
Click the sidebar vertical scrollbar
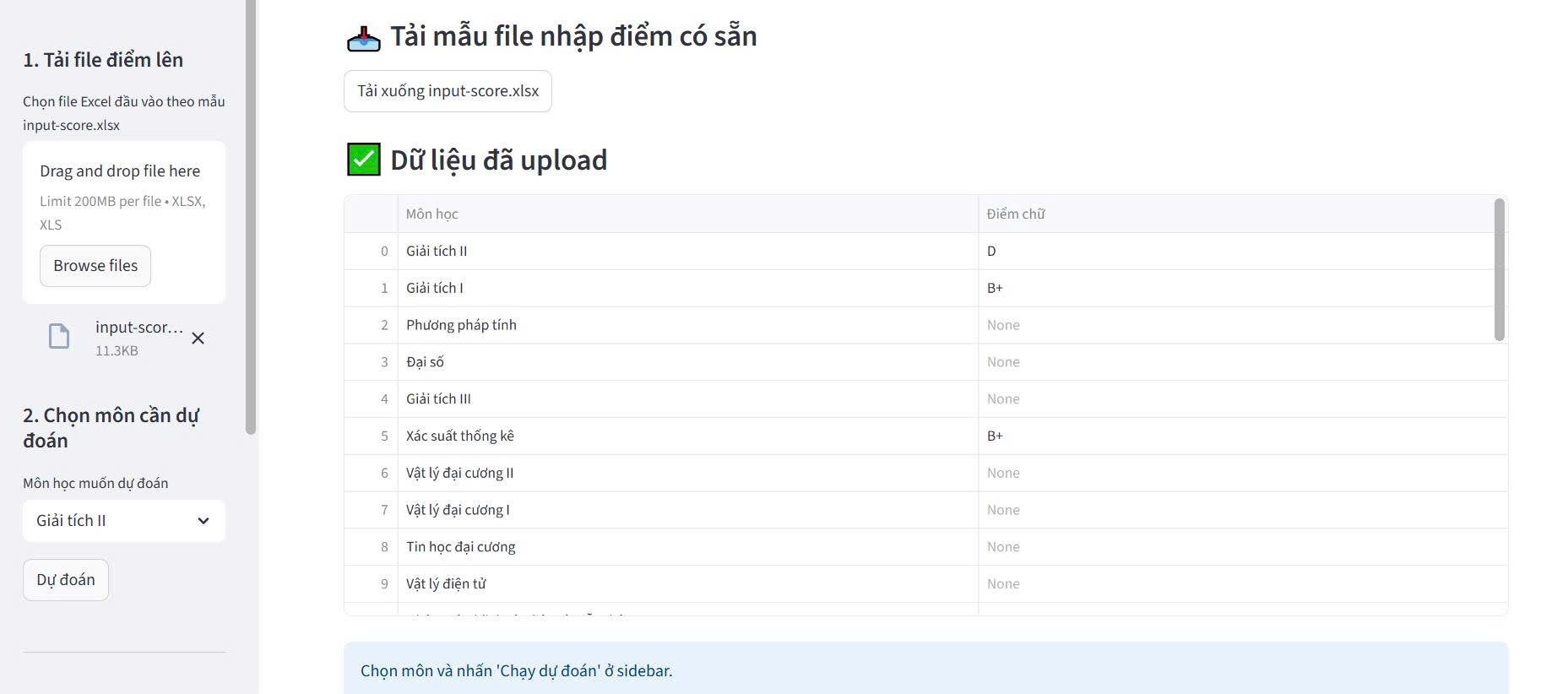click(251, 217)
